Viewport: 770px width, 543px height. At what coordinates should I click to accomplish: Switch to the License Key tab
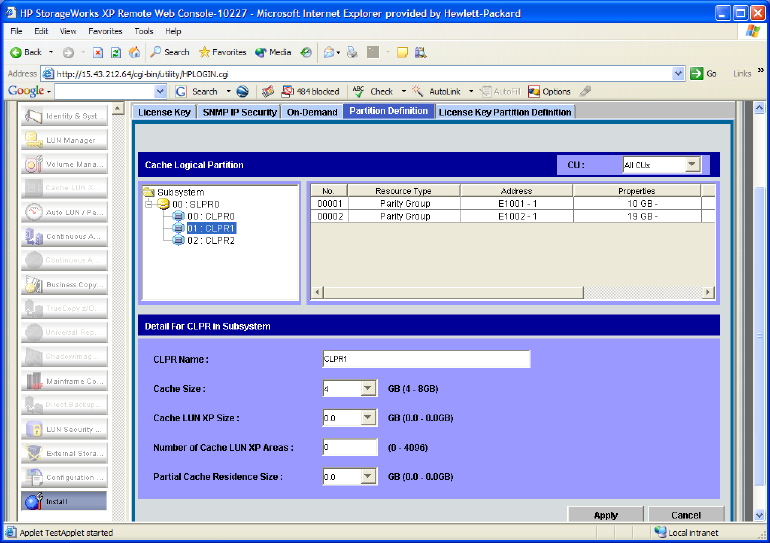[x=164, y=112]
